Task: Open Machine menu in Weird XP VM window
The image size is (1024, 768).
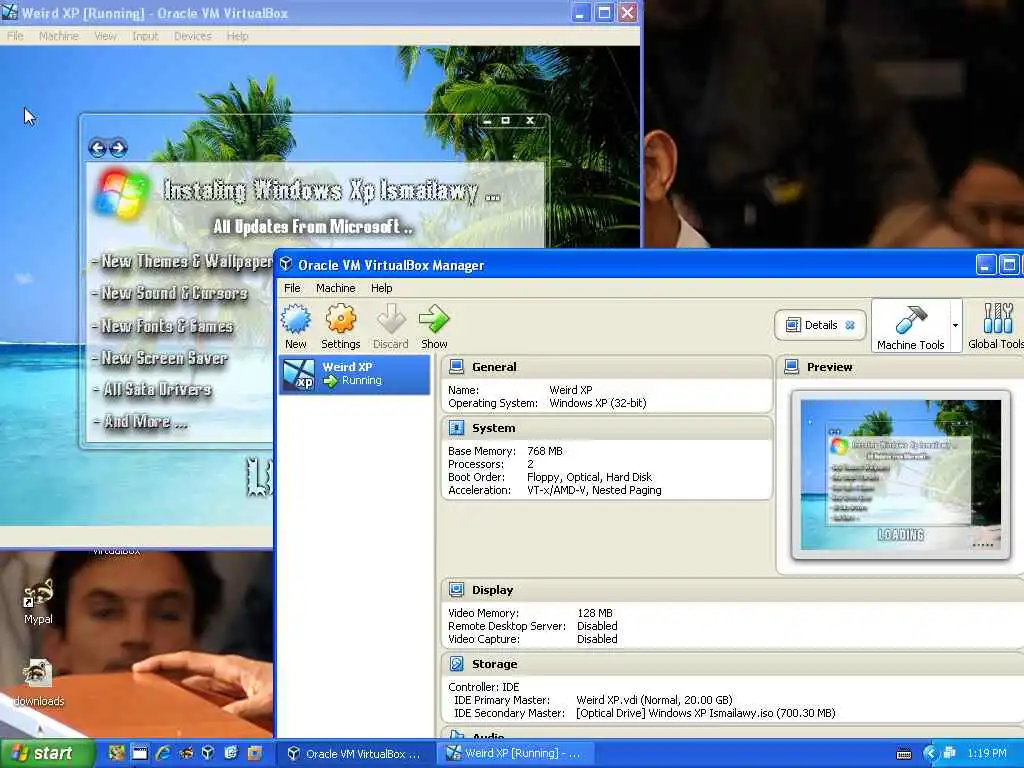Action: tap(59, 36)
